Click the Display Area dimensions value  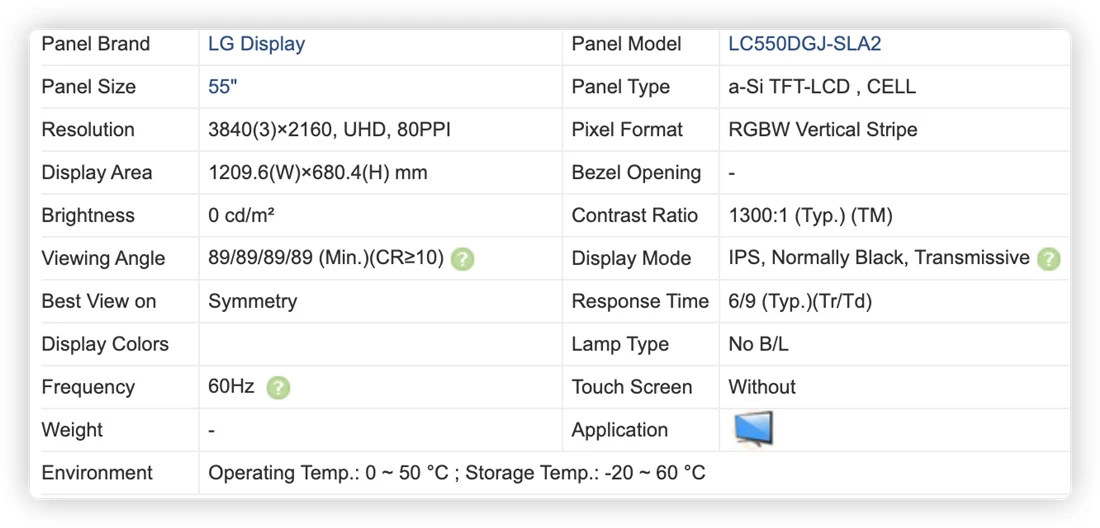[318, 172]
